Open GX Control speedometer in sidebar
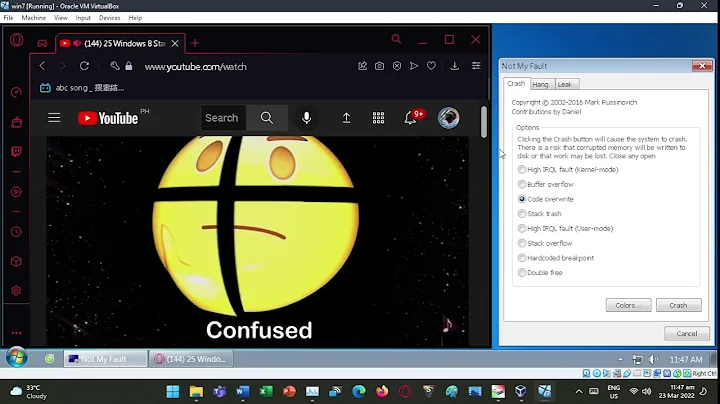The width and height of the screenshot is (720, 404). click(x=16, y=93)
